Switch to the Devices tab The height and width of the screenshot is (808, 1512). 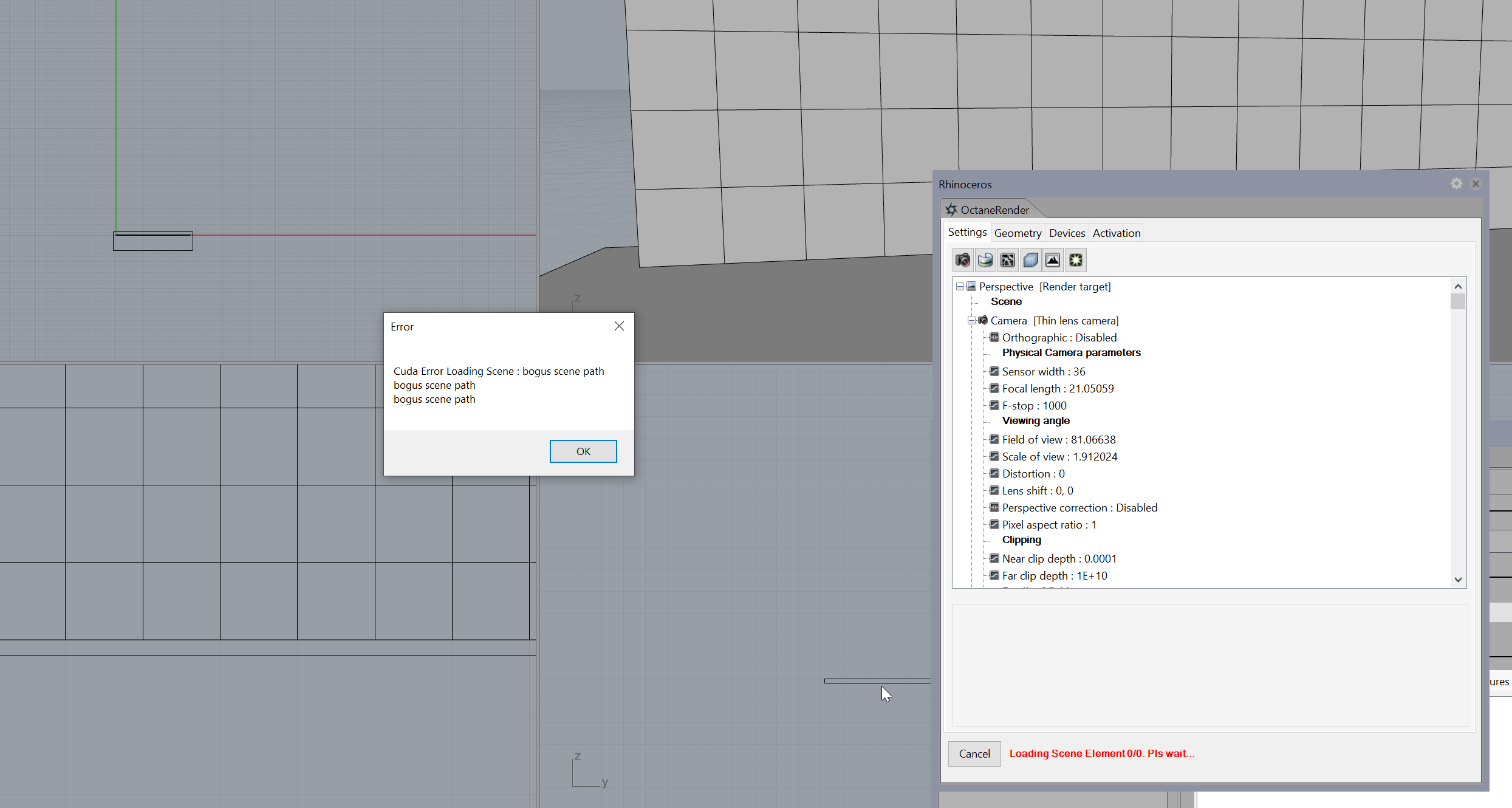(x=1067, y=233)
